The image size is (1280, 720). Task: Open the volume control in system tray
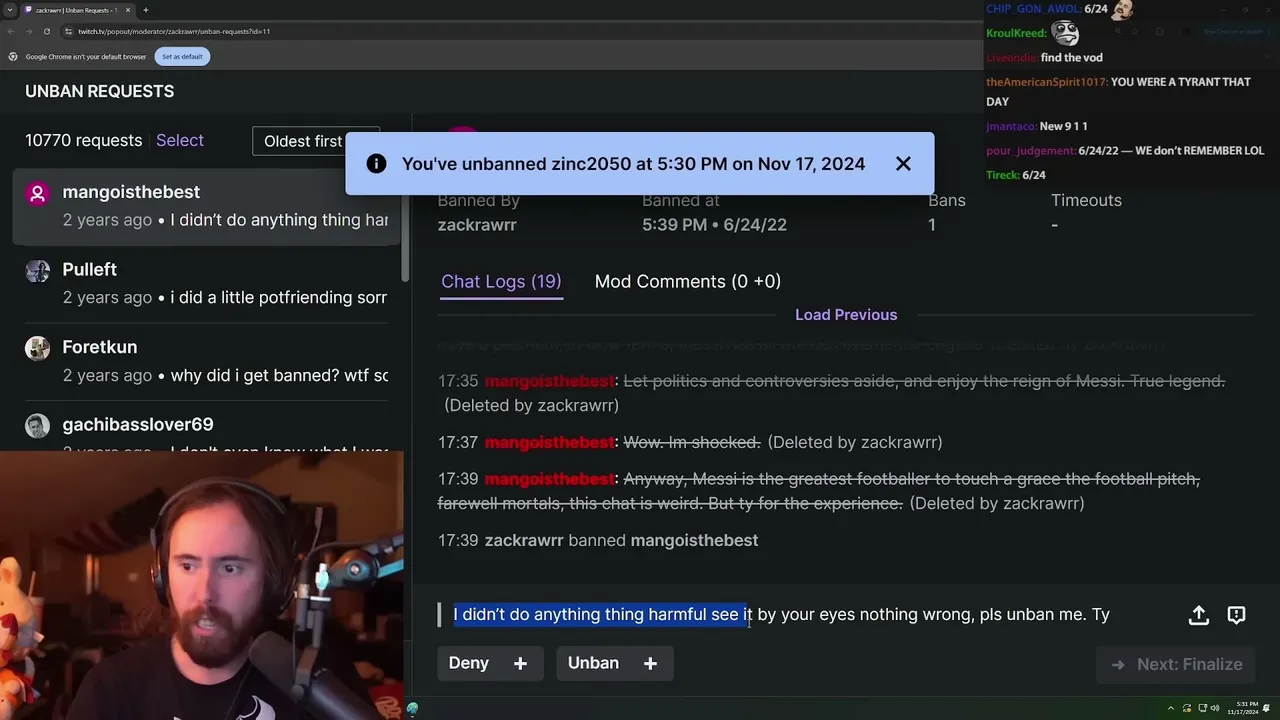click(x=1215, y=708)
